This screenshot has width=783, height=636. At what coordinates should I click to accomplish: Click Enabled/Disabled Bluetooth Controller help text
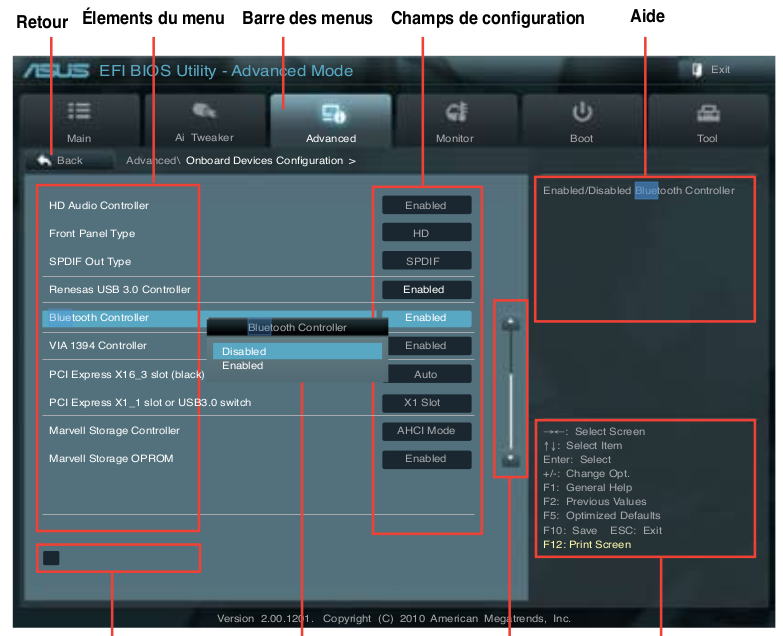coord(639,190)
